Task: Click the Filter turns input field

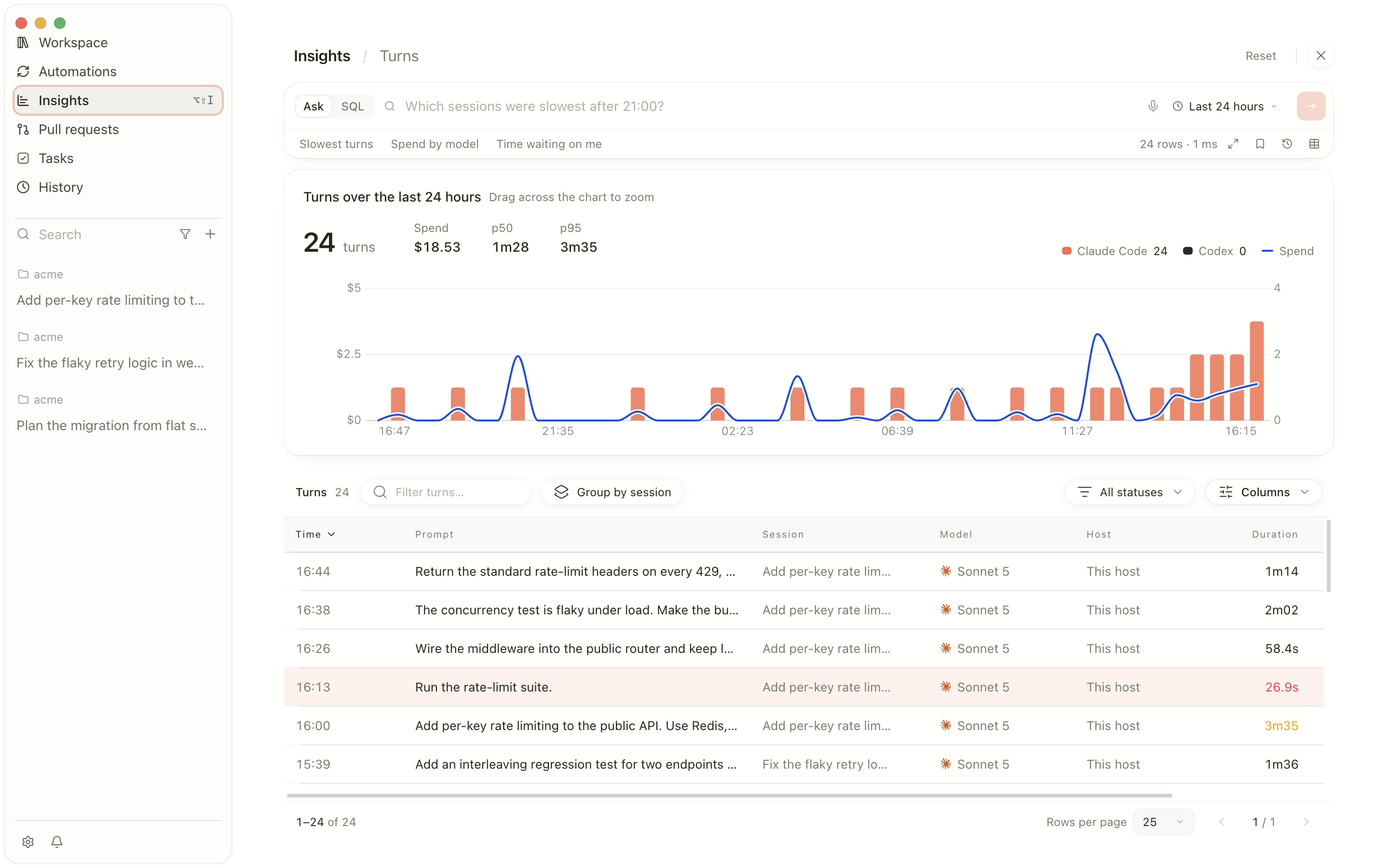Action: point(446,492)
